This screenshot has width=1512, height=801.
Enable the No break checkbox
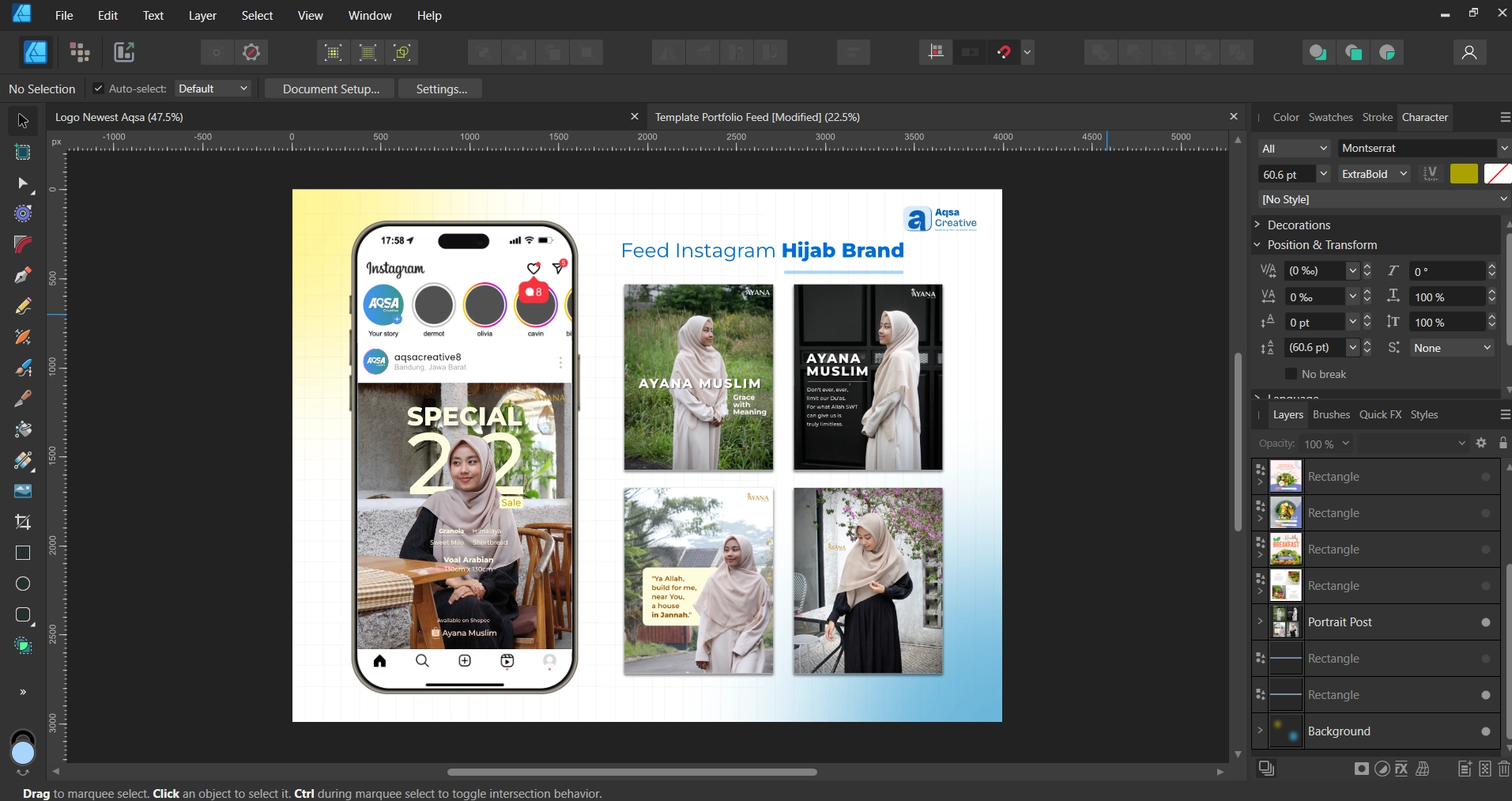click(x=1291, y=374)
